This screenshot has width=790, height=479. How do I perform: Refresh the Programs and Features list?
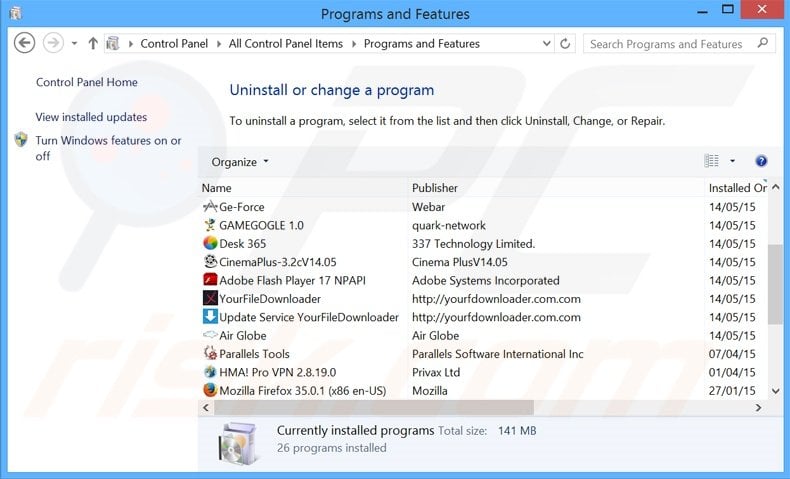[565, 44]
